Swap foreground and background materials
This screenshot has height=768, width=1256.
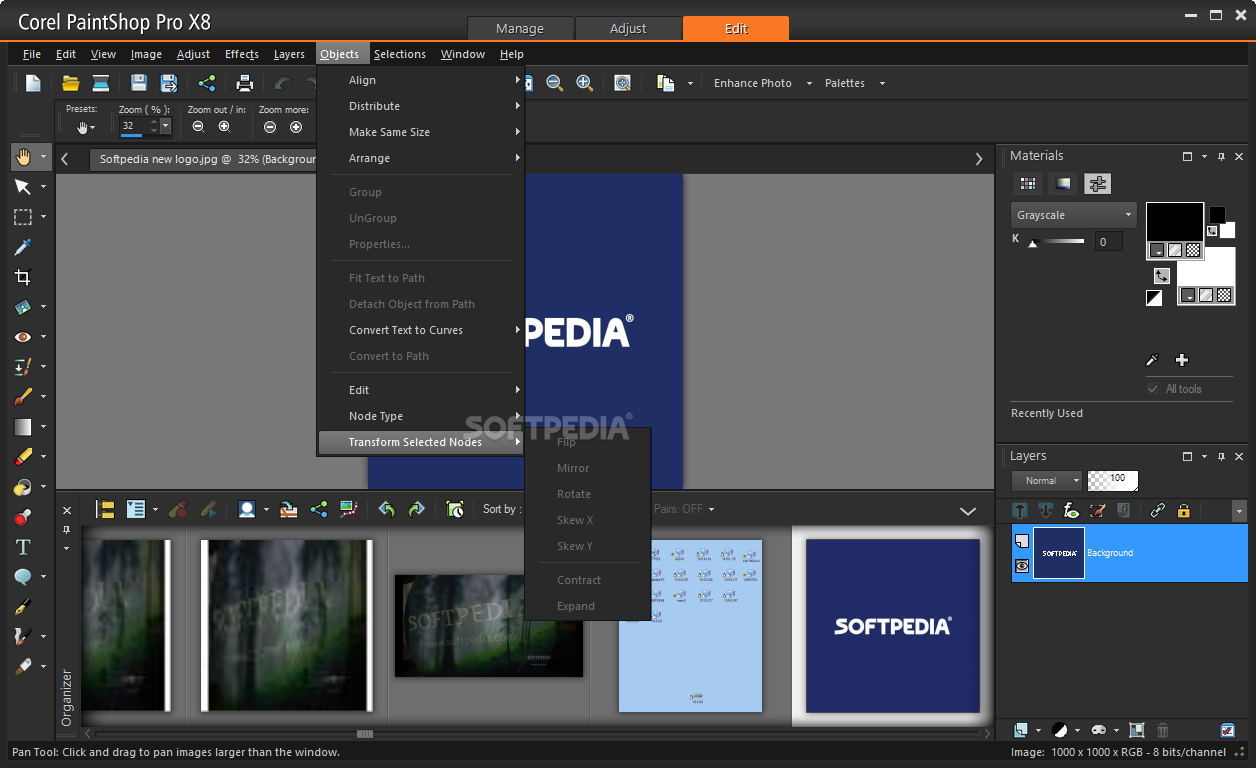[x=1162, y=275]
